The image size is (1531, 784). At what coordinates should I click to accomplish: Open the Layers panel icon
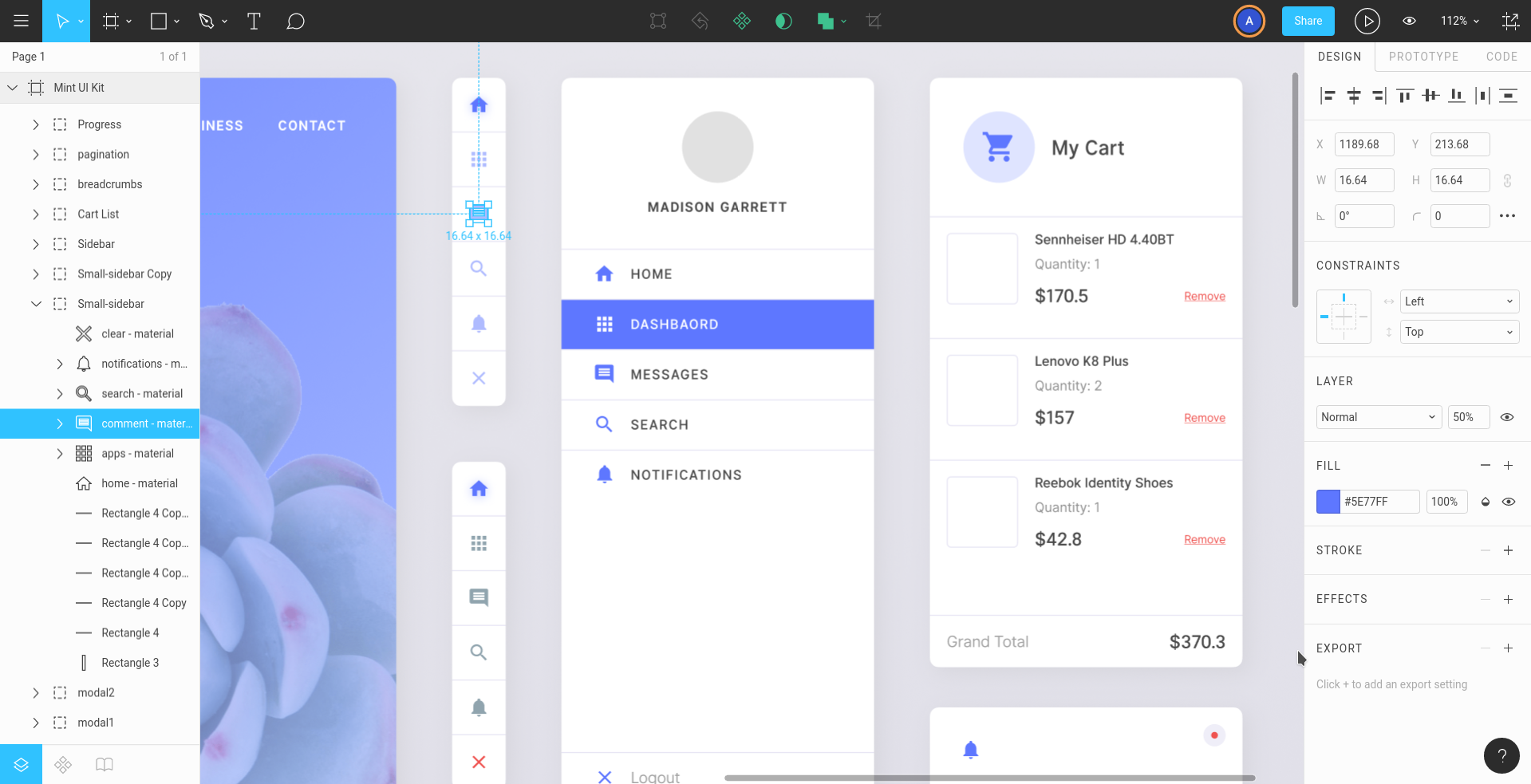[x=21, y=765]
